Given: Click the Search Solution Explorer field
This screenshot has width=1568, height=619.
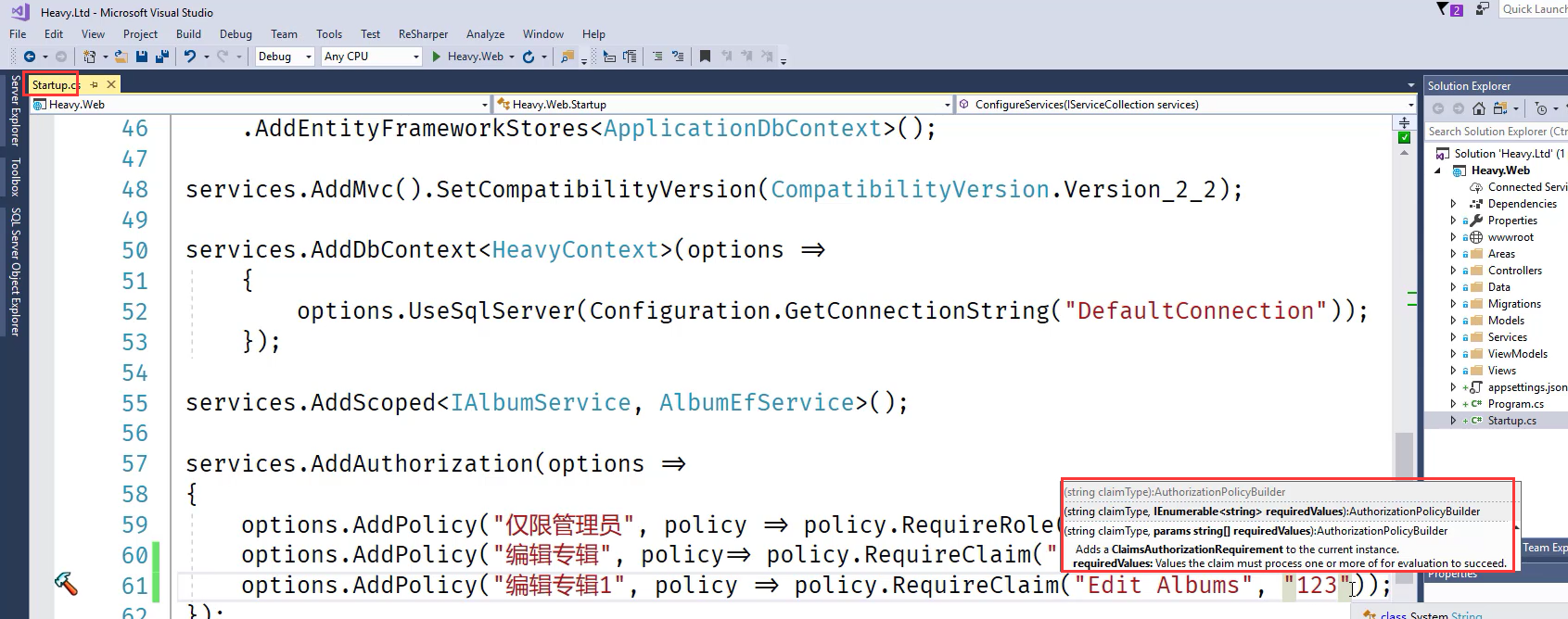Looking at the screenshot, I should coord(1495,132).
